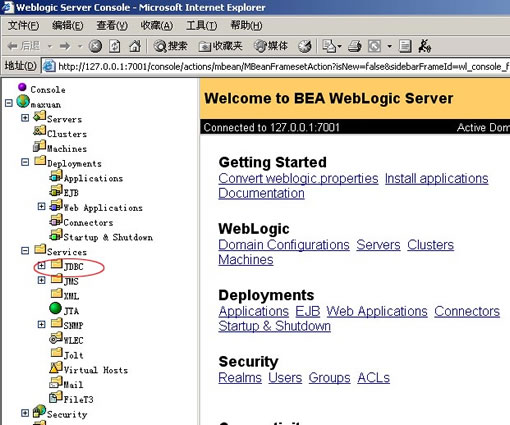The width and height of the screenshot is (510, 425).
Task: Expand the Servers tree node
Action: click(x=25, y=118)
